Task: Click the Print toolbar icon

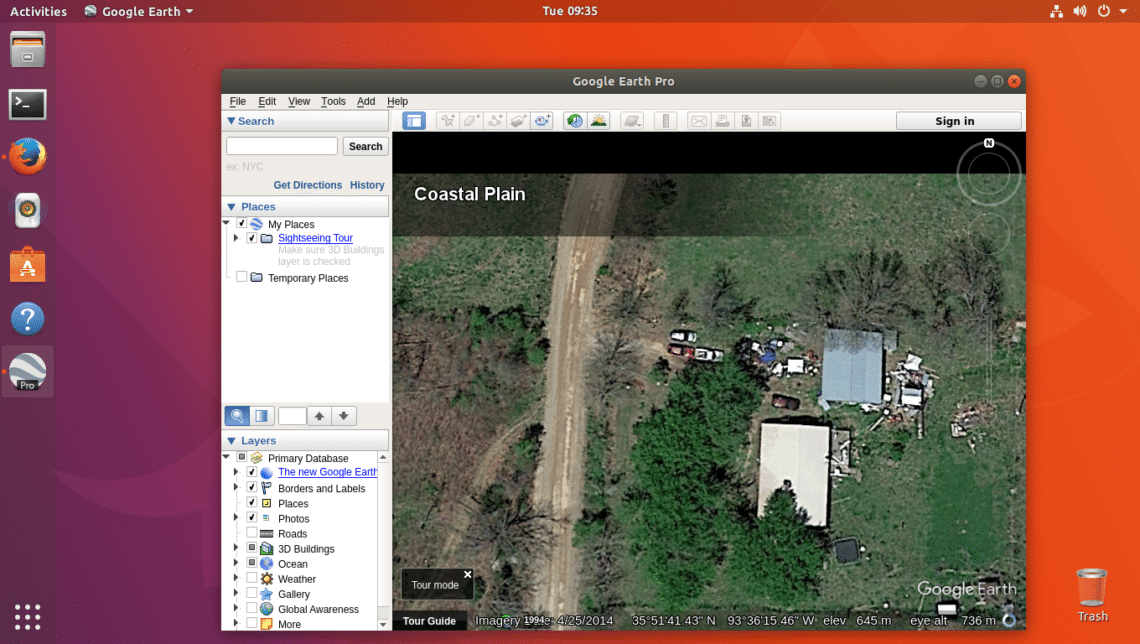Action: tap(722, 121)
